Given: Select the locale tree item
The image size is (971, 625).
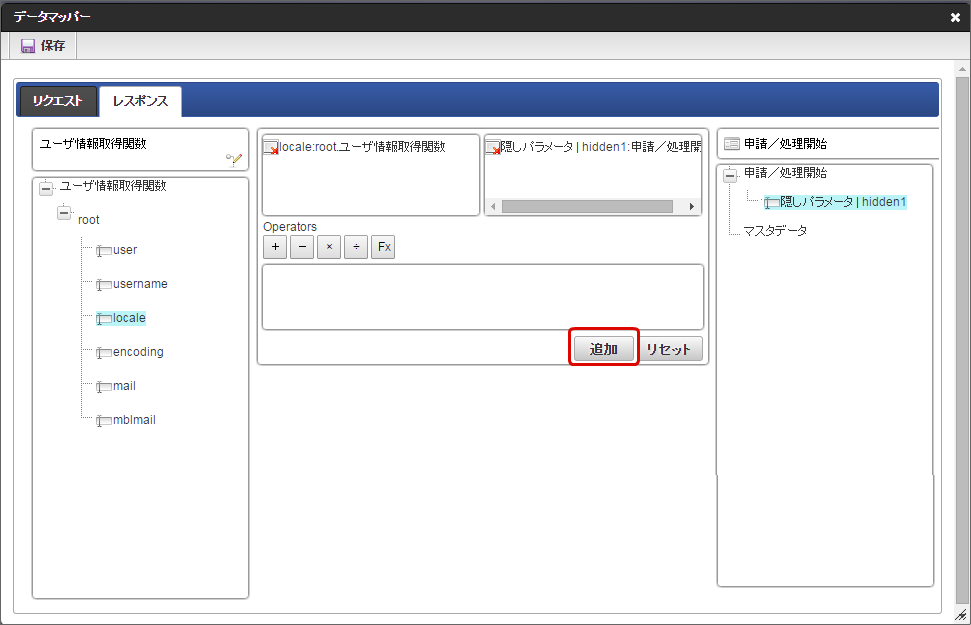Looking at the screenshot, I should [x=129, y=318].
